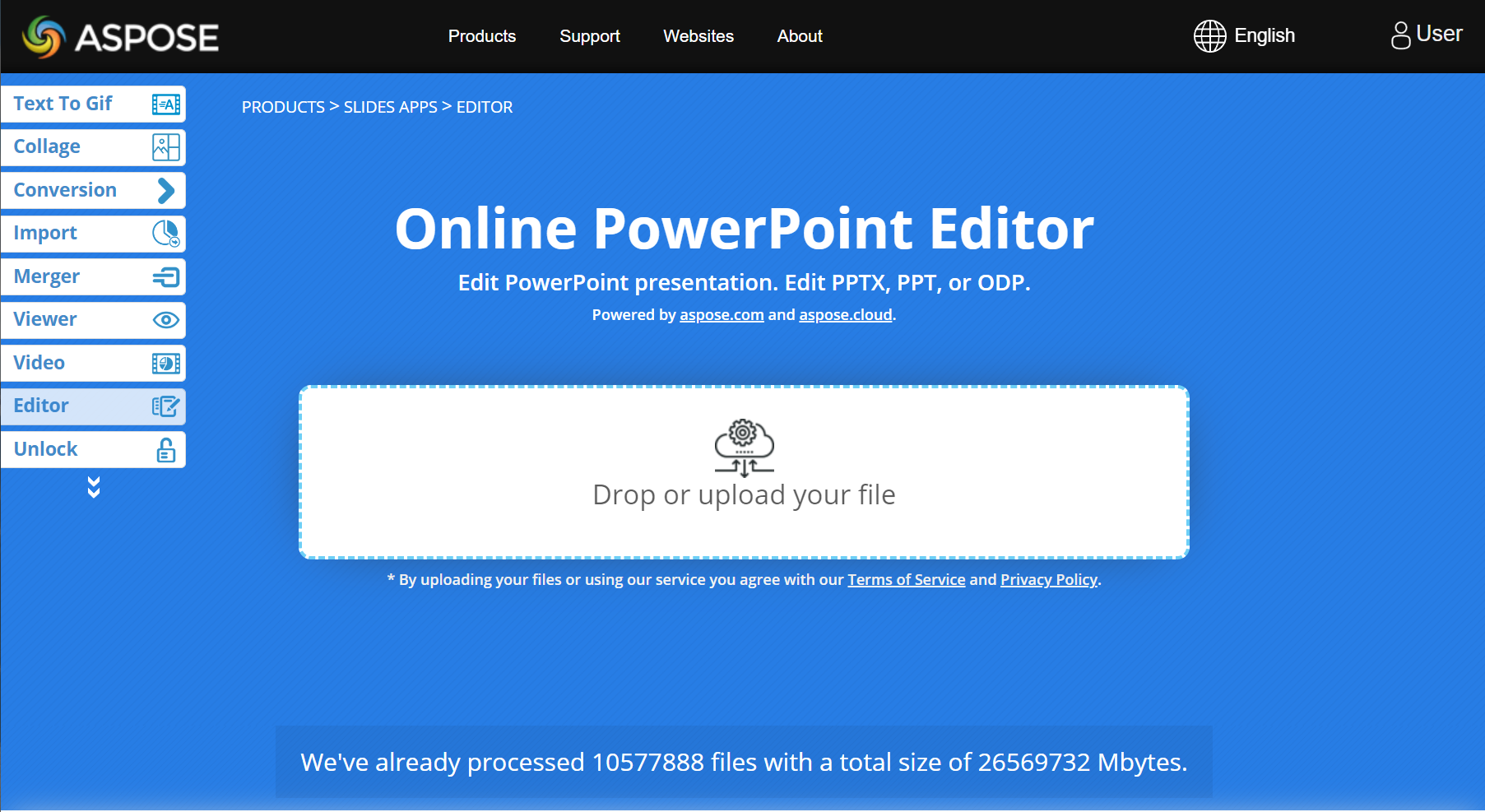1485x812 pixels.
Task: Click the aspose.com link
Action: pyautogui.click(x=722, y=315)
